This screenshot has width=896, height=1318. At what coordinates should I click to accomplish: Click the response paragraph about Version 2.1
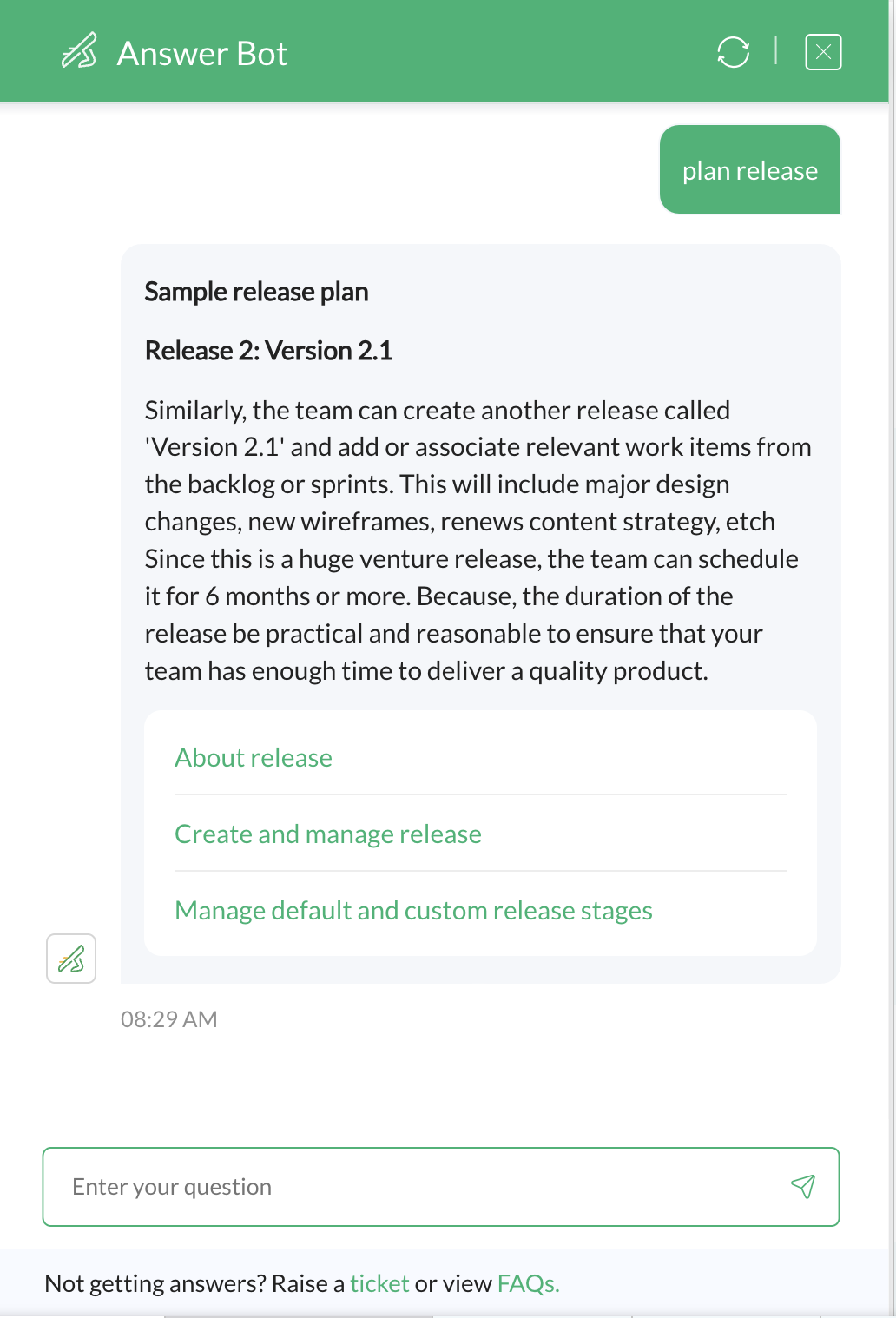point(478,540)
